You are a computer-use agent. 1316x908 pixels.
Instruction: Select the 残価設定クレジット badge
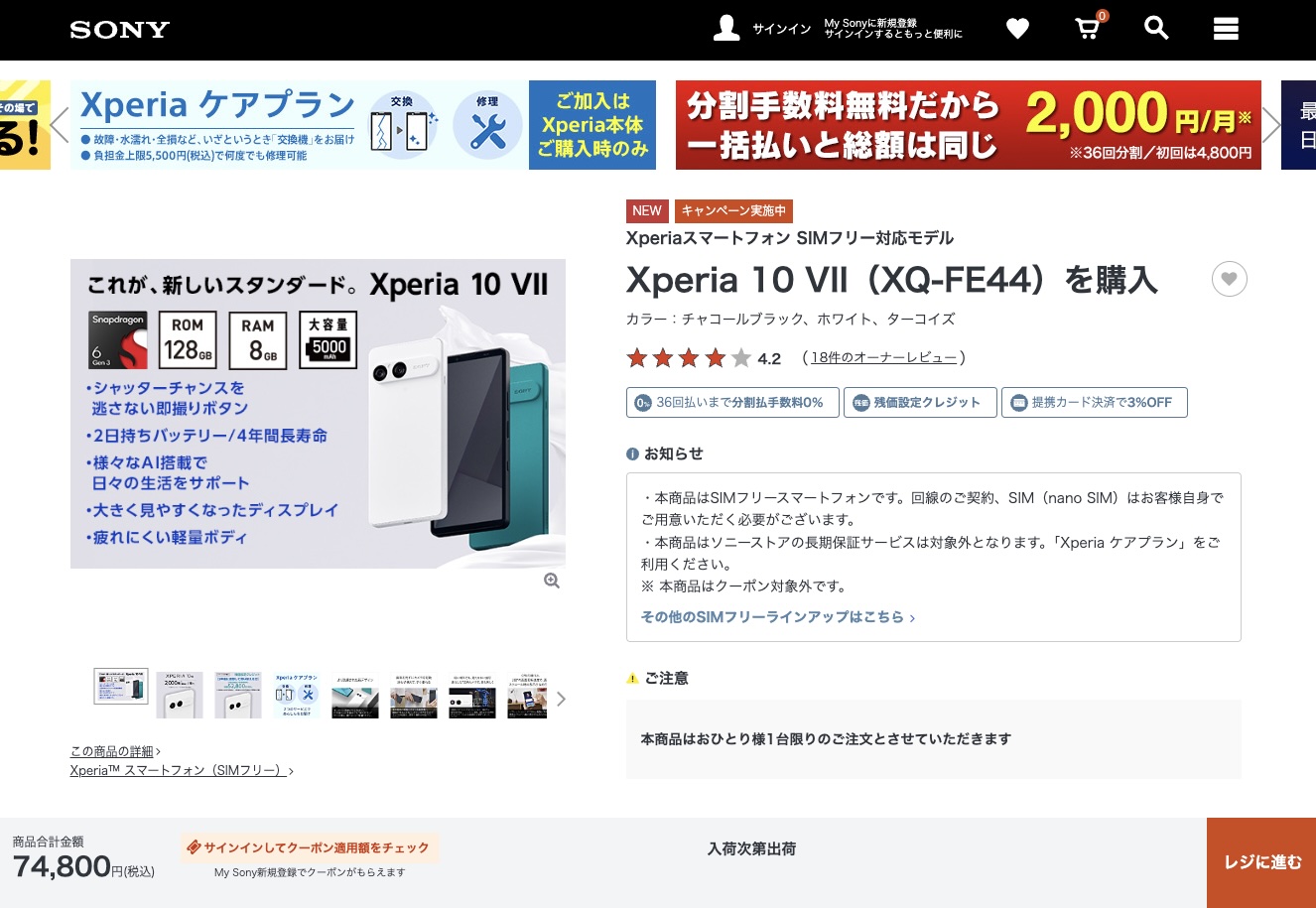pyautogui.click(x=920, y=402)
